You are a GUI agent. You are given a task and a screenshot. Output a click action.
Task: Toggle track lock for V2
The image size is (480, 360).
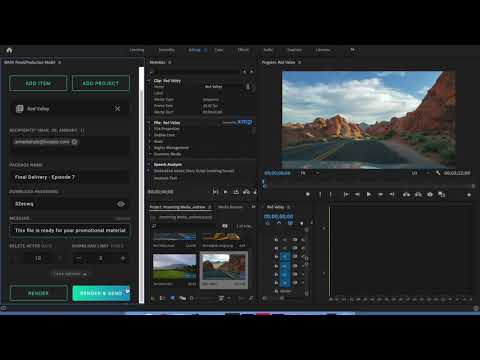point(276,248)
